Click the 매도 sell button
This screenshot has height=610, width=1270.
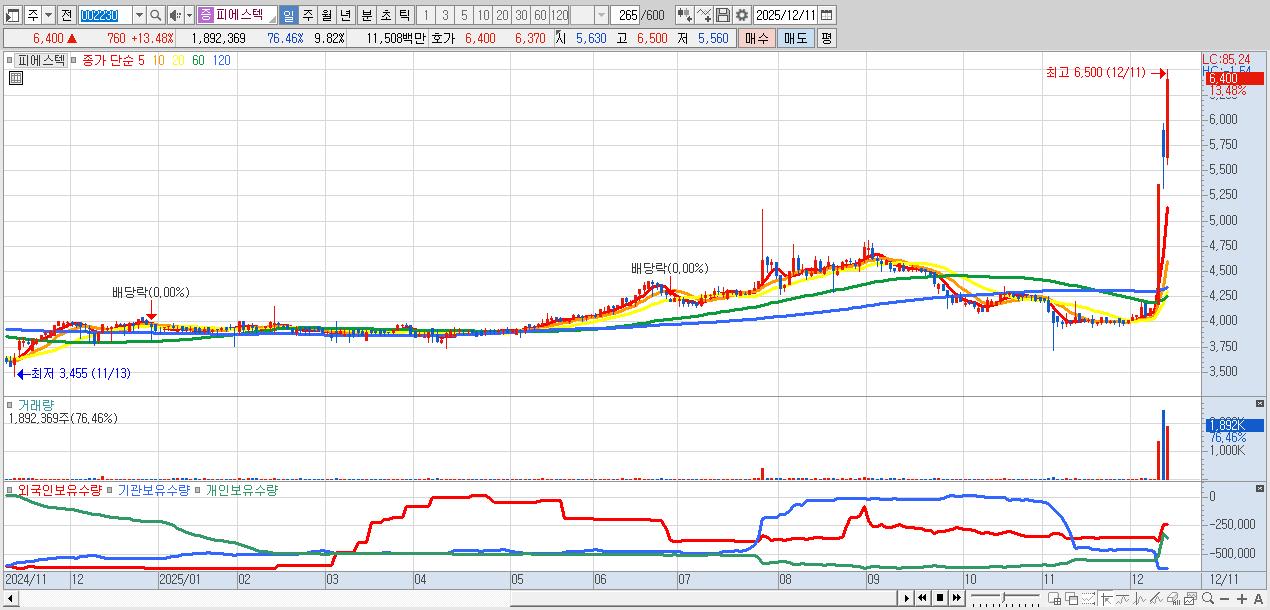[x=795, y=38]
